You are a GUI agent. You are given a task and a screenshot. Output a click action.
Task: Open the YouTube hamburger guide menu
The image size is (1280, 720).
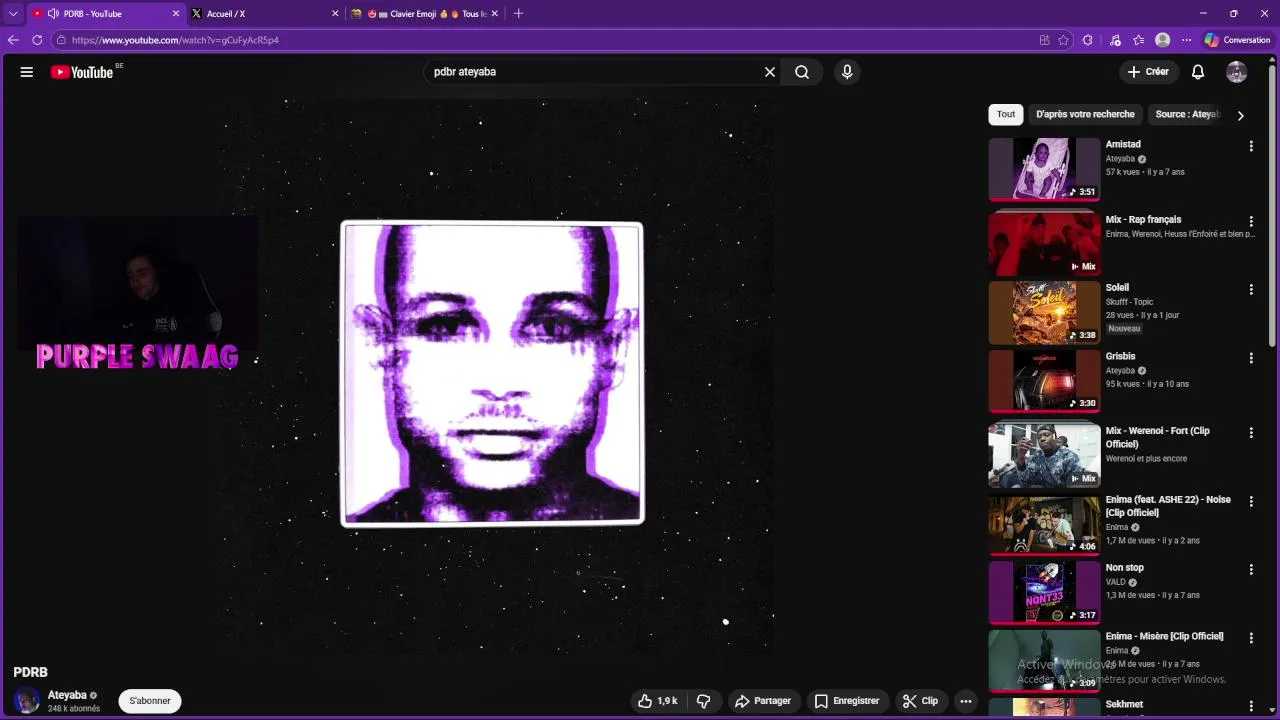coord(27,72)
